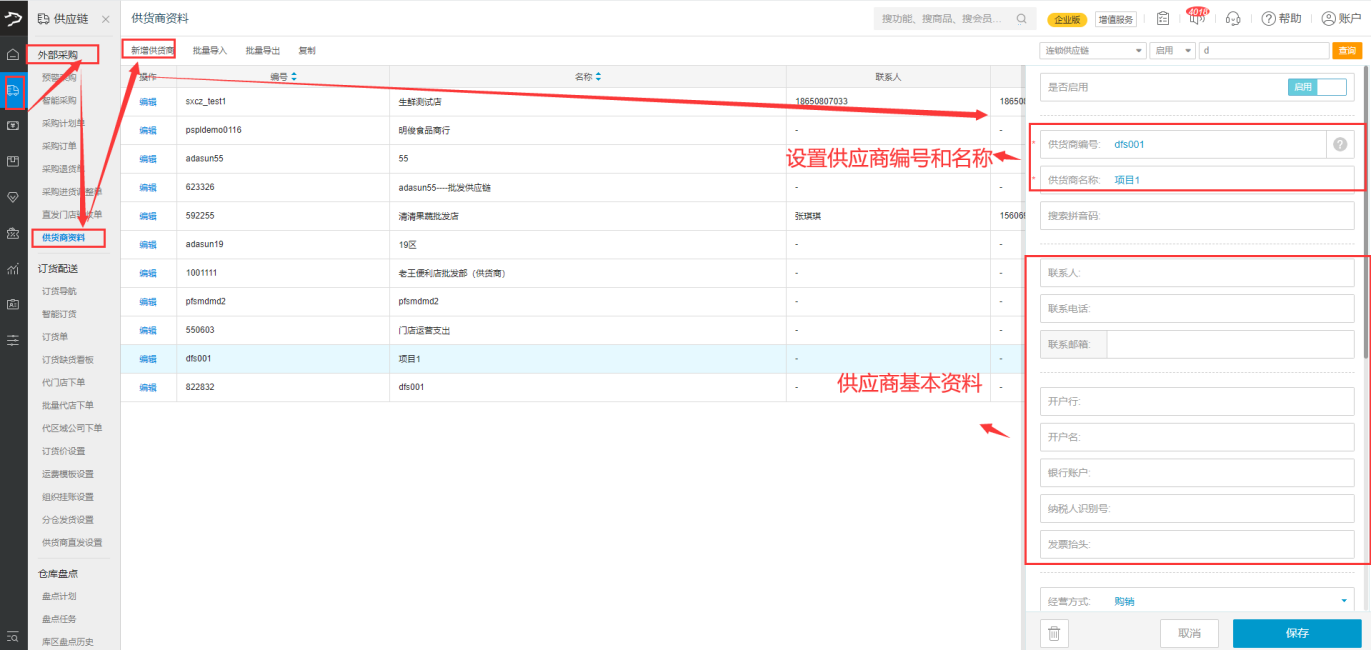Select 供货商资料 in the side menu
1371x650 pixels.
(x=63, y=237)
